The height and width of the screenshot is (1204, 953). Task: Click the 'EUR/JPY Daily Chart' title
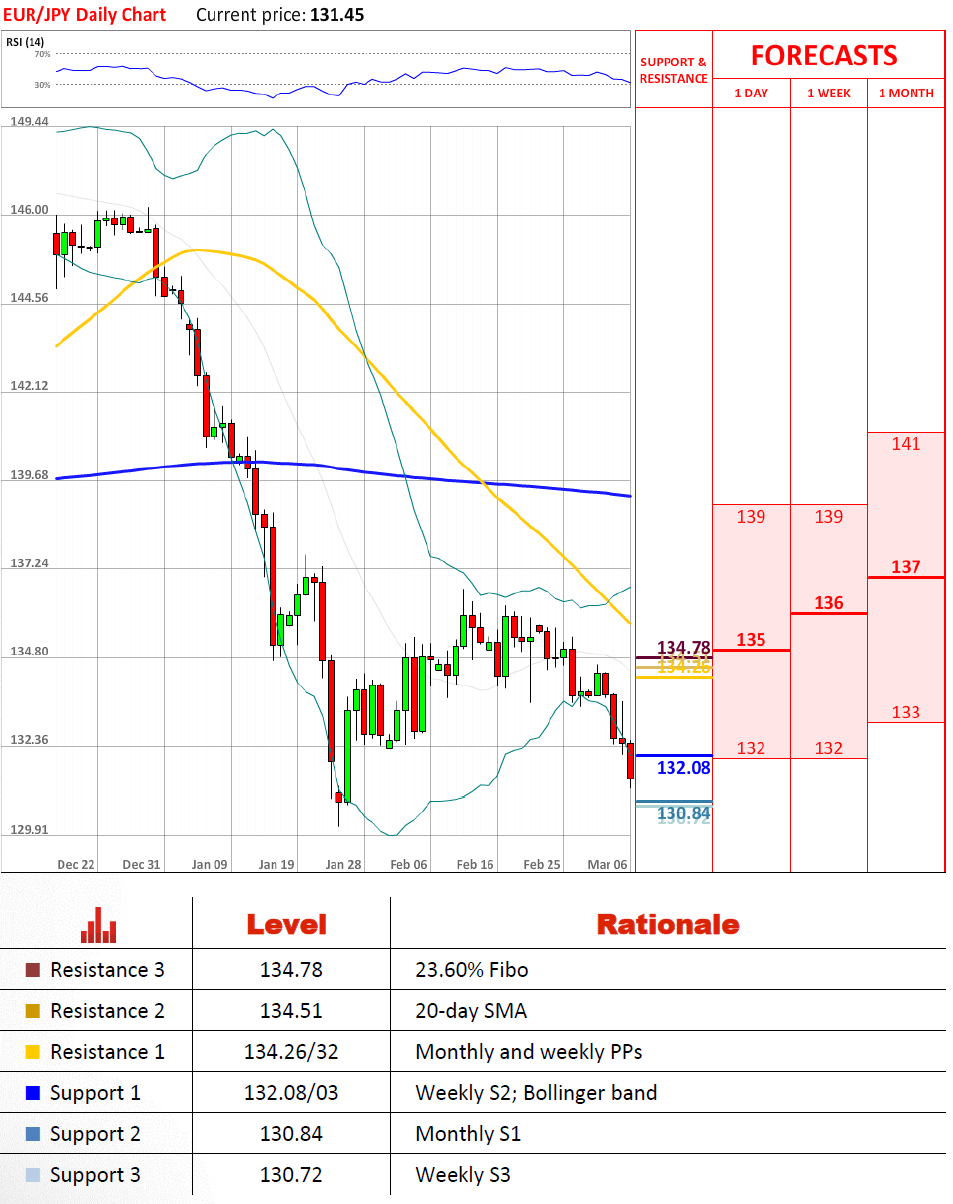point(83,15)
